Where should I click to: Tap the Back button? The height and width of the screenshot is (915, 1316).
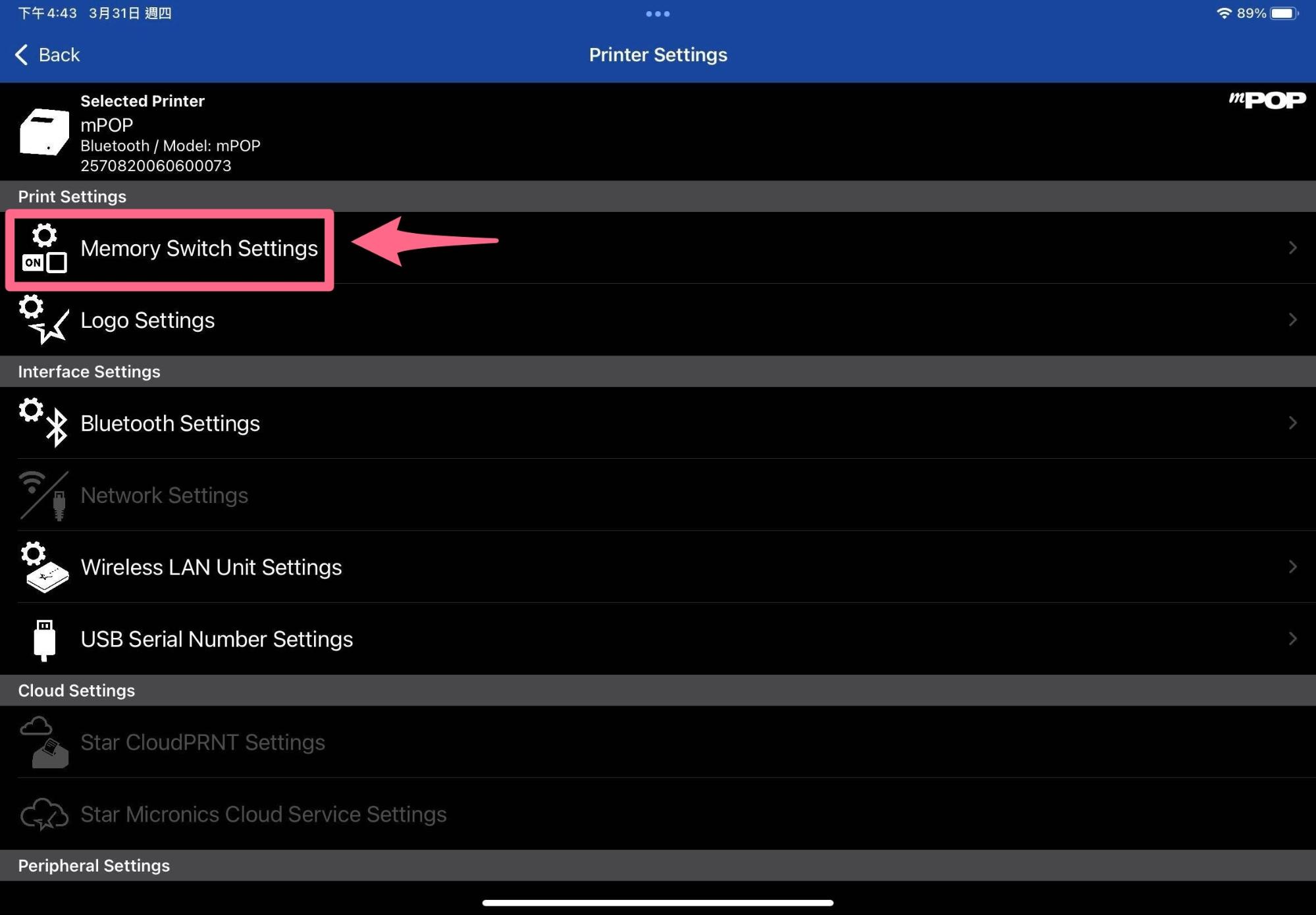coord(47,55)
